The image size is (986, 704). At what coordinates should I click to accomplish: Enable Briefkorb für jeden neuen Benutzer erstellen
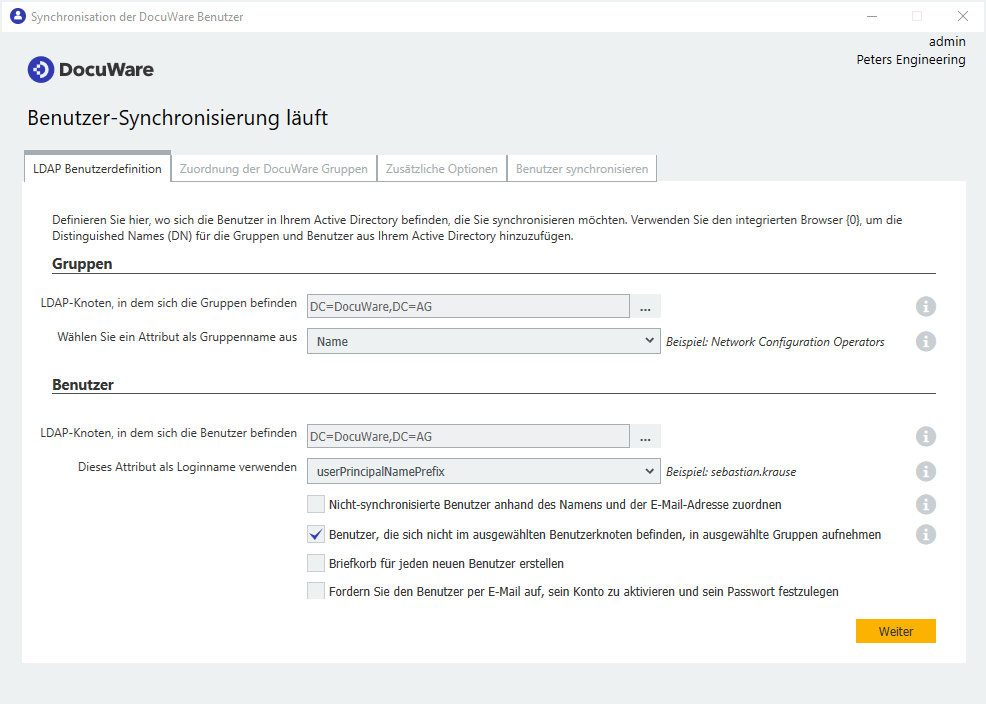pos(315,563)
